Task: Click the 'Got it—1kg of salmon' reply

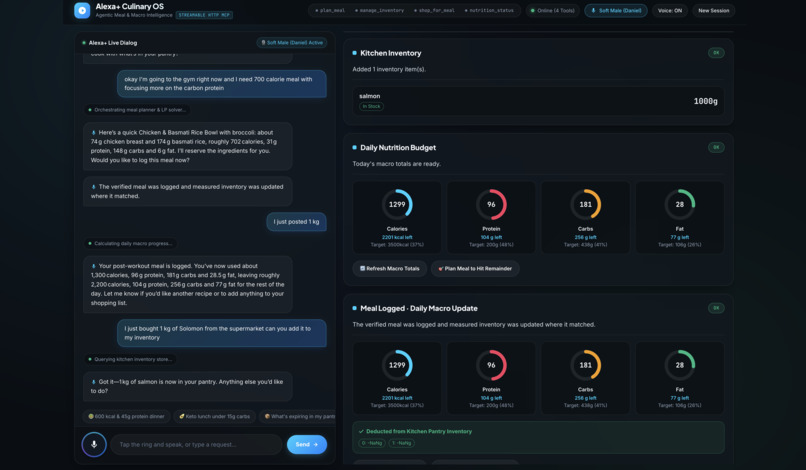Action: [x=188, y=386]
